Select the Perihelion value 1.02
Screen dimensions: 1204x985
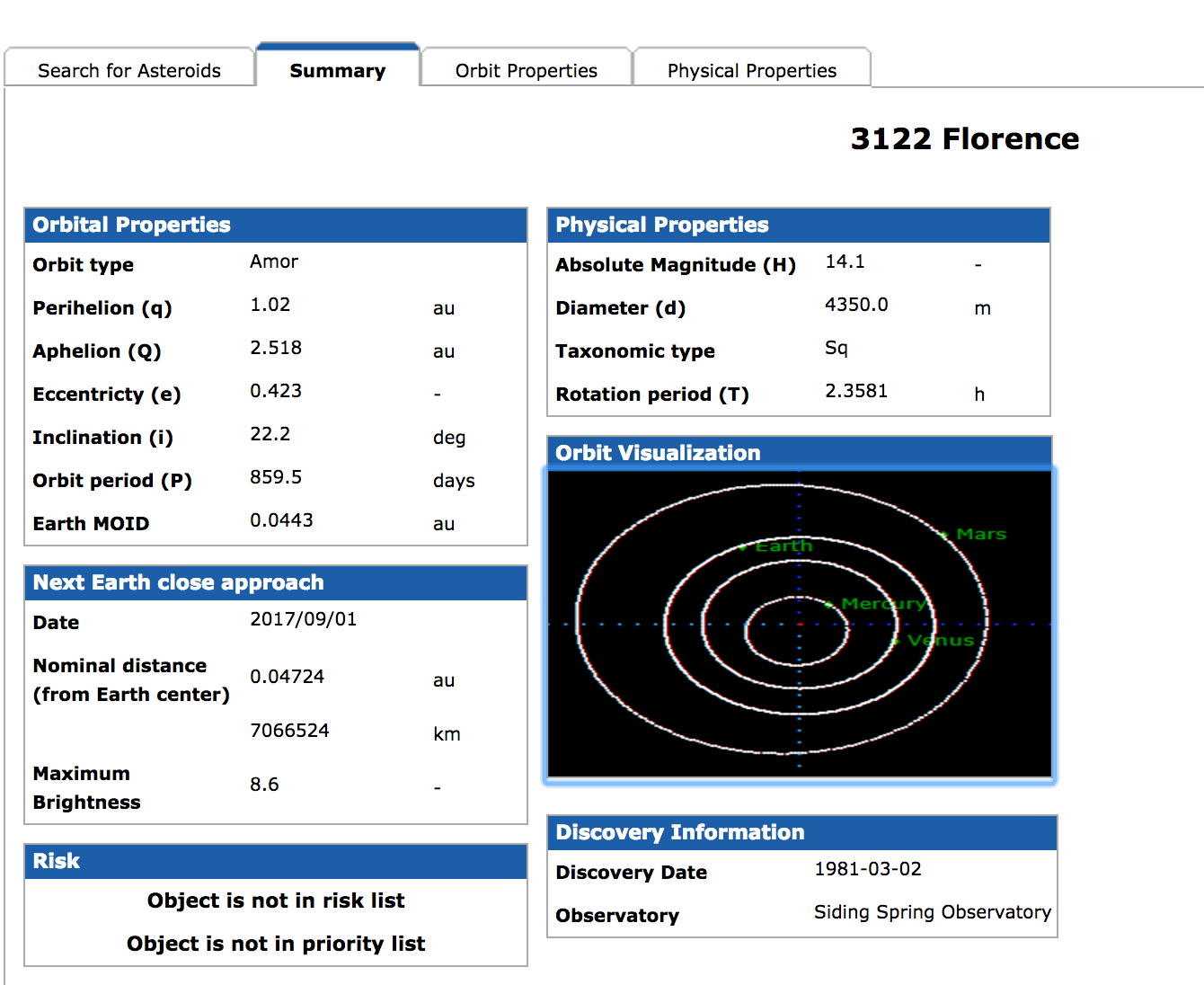[x=270, y=305]
